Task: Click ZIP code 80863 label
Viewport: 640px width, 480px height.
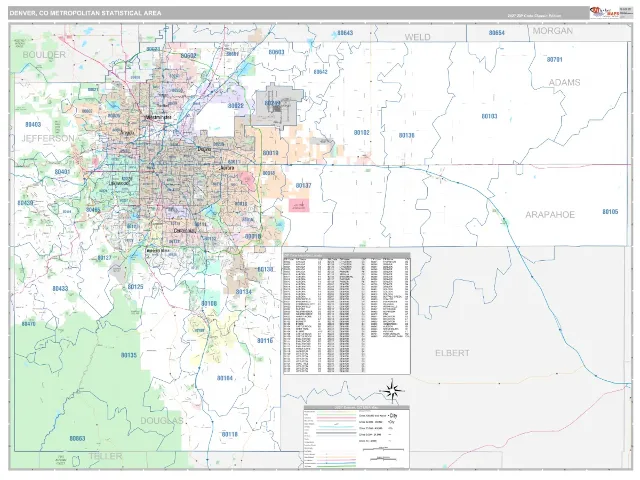Action: 77,439
